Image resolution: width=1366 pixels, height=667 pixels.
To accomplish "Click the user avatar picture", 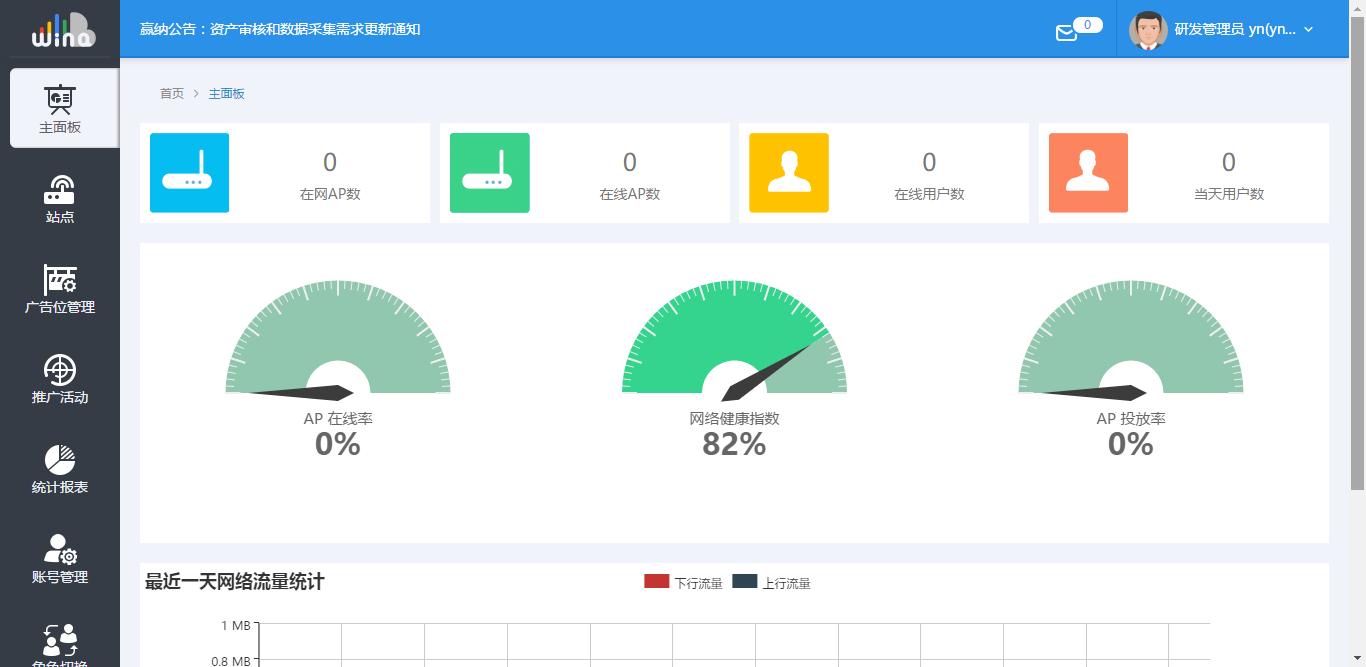I will tap(1148, 30).
